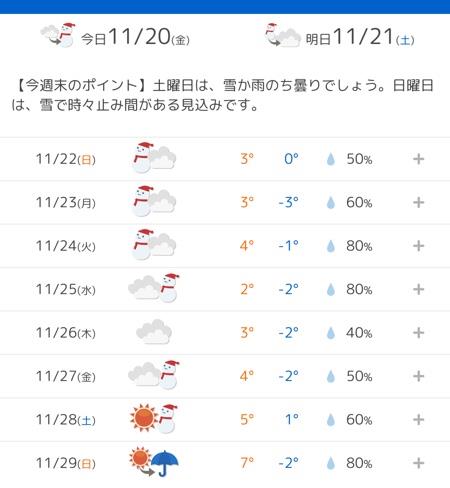Expand the 11/28 row plus sign
Screen dimensions: 450x488
point(418,420)
